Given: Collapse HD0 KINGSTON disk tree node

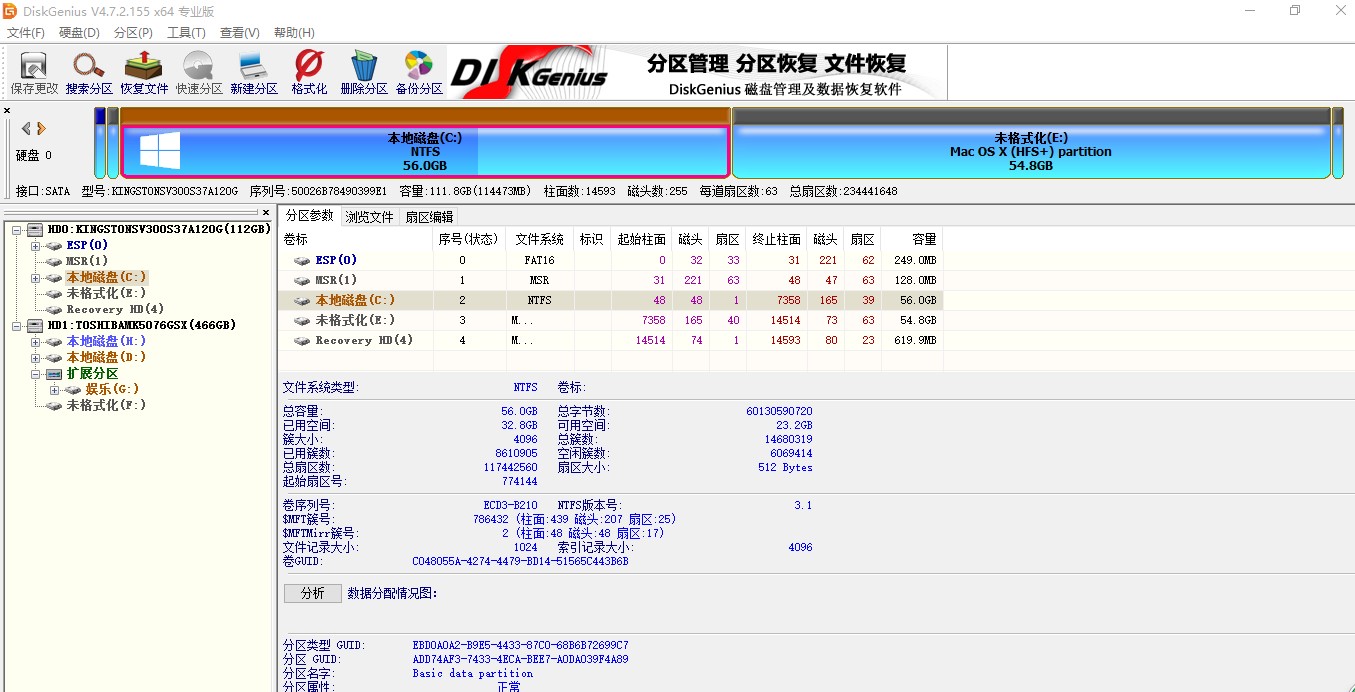Looking at the screenshot, I should tap(19, 229).
